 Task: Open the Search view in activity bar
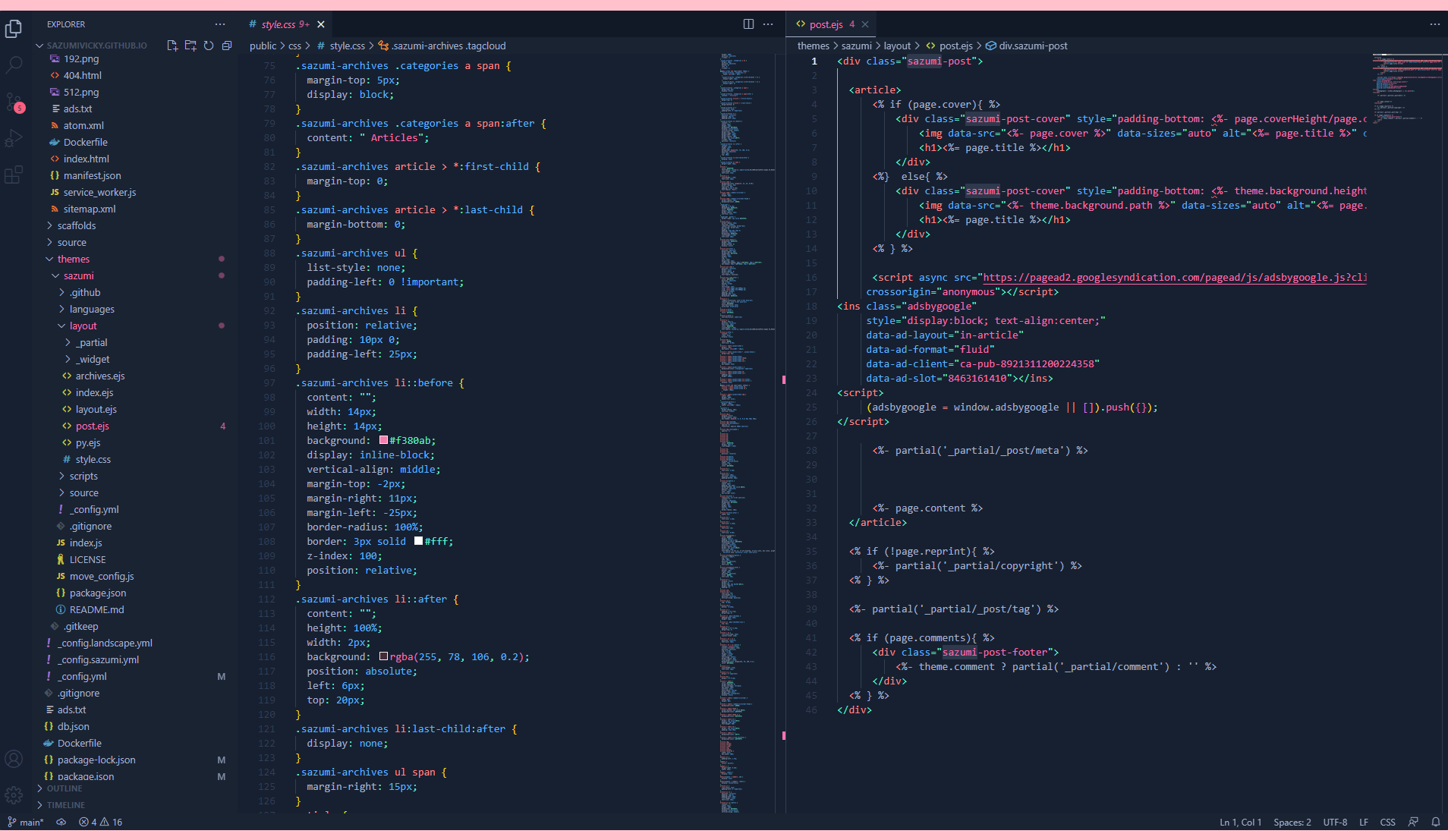pyautogui.click(x=14, y=65)
